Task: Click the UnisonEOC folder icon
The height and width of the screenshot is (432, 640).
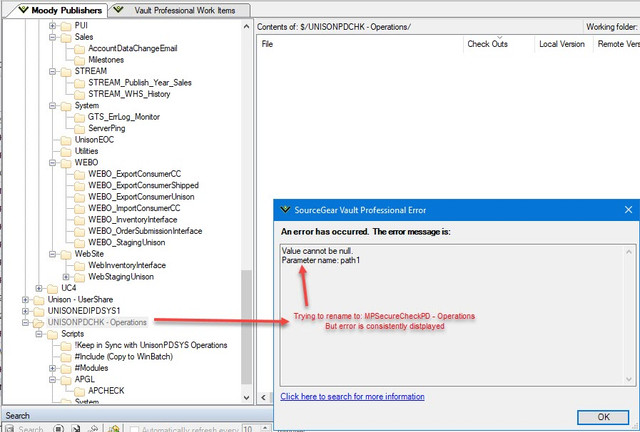Action: [66, 140]
